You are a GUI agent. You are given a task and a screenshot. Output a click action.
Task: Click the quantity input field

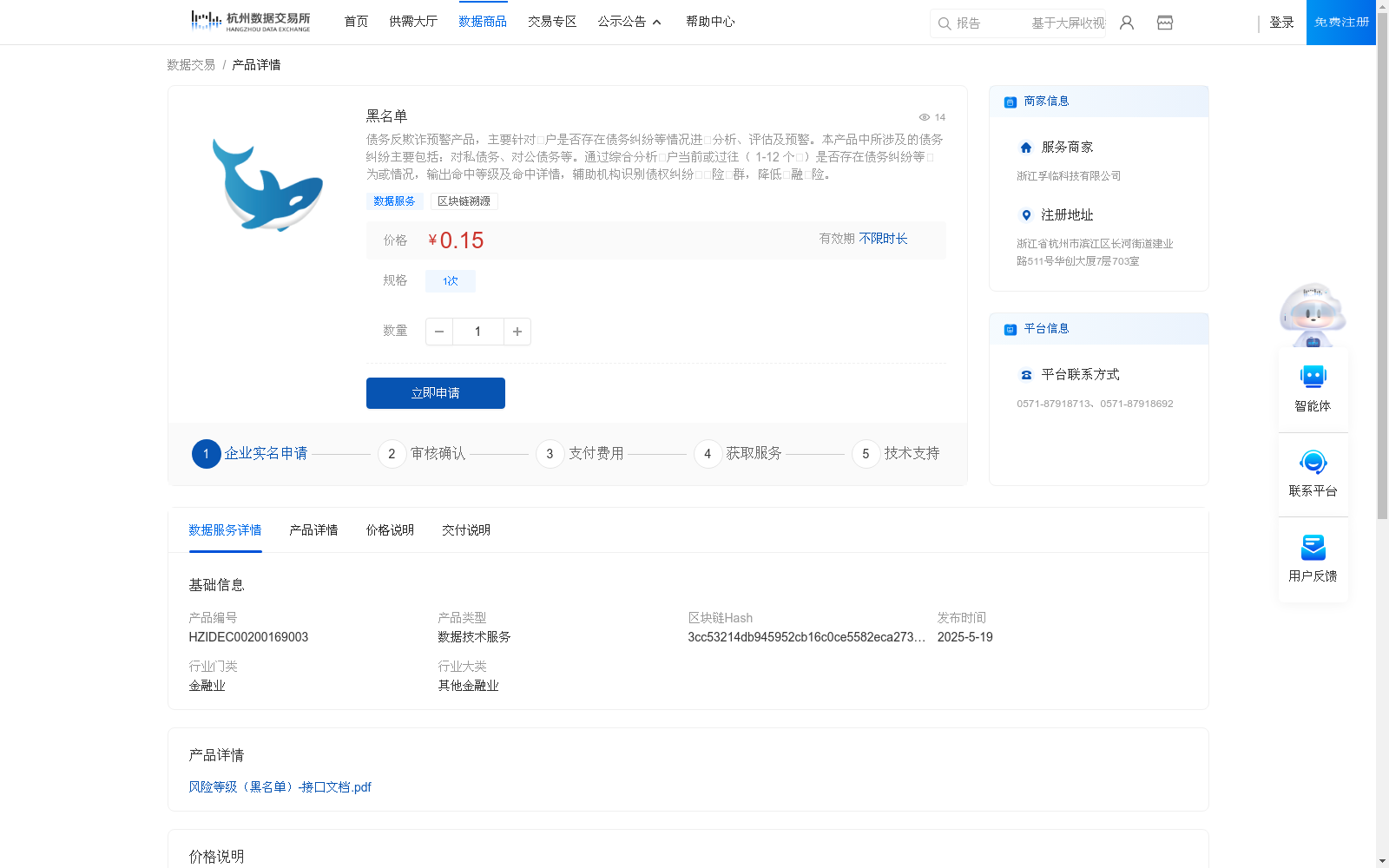[x=478, y=332]
